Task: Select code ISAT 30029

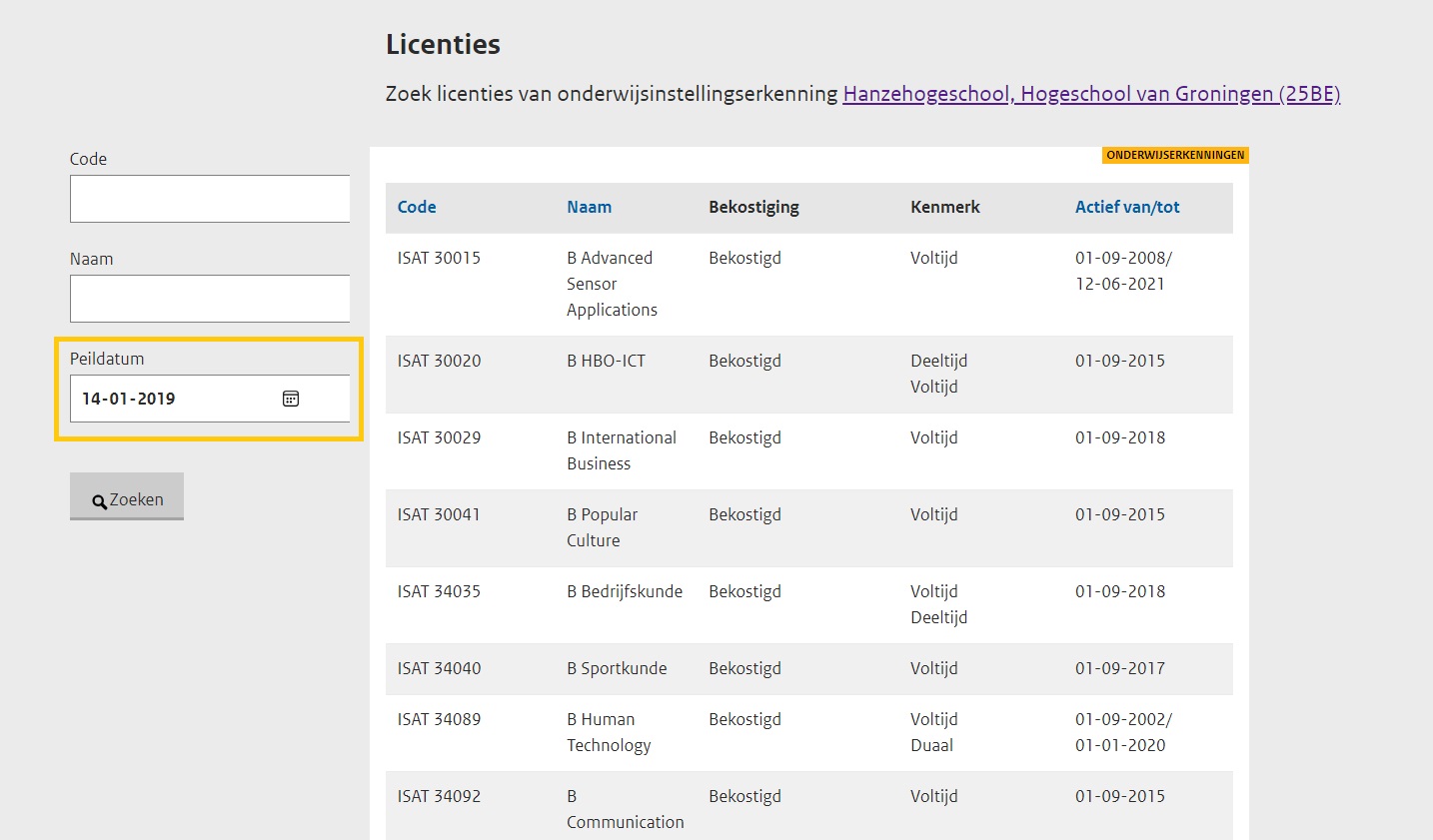Action: (x=439, y=437)
